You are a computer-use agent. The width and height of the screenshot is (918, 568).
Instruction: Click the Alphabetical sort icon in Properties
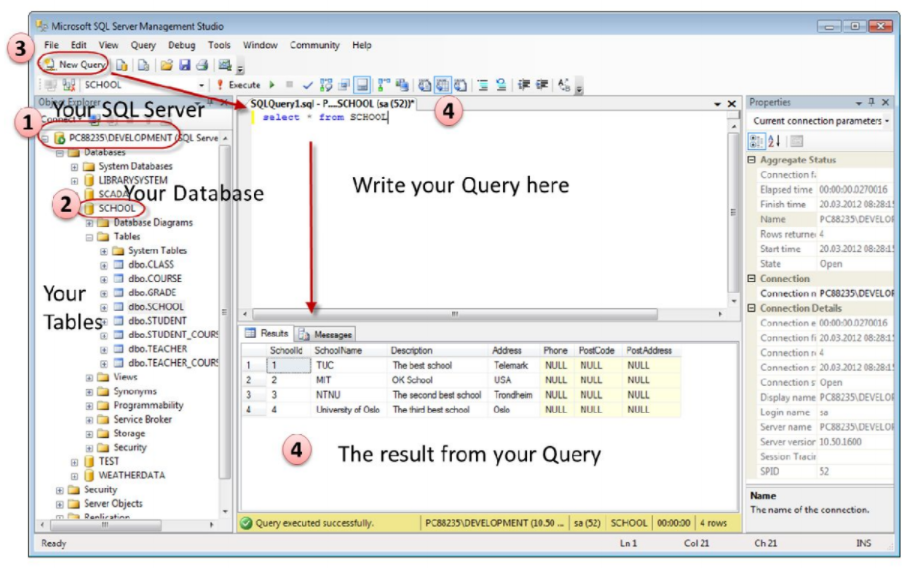[x=774, y=141]
